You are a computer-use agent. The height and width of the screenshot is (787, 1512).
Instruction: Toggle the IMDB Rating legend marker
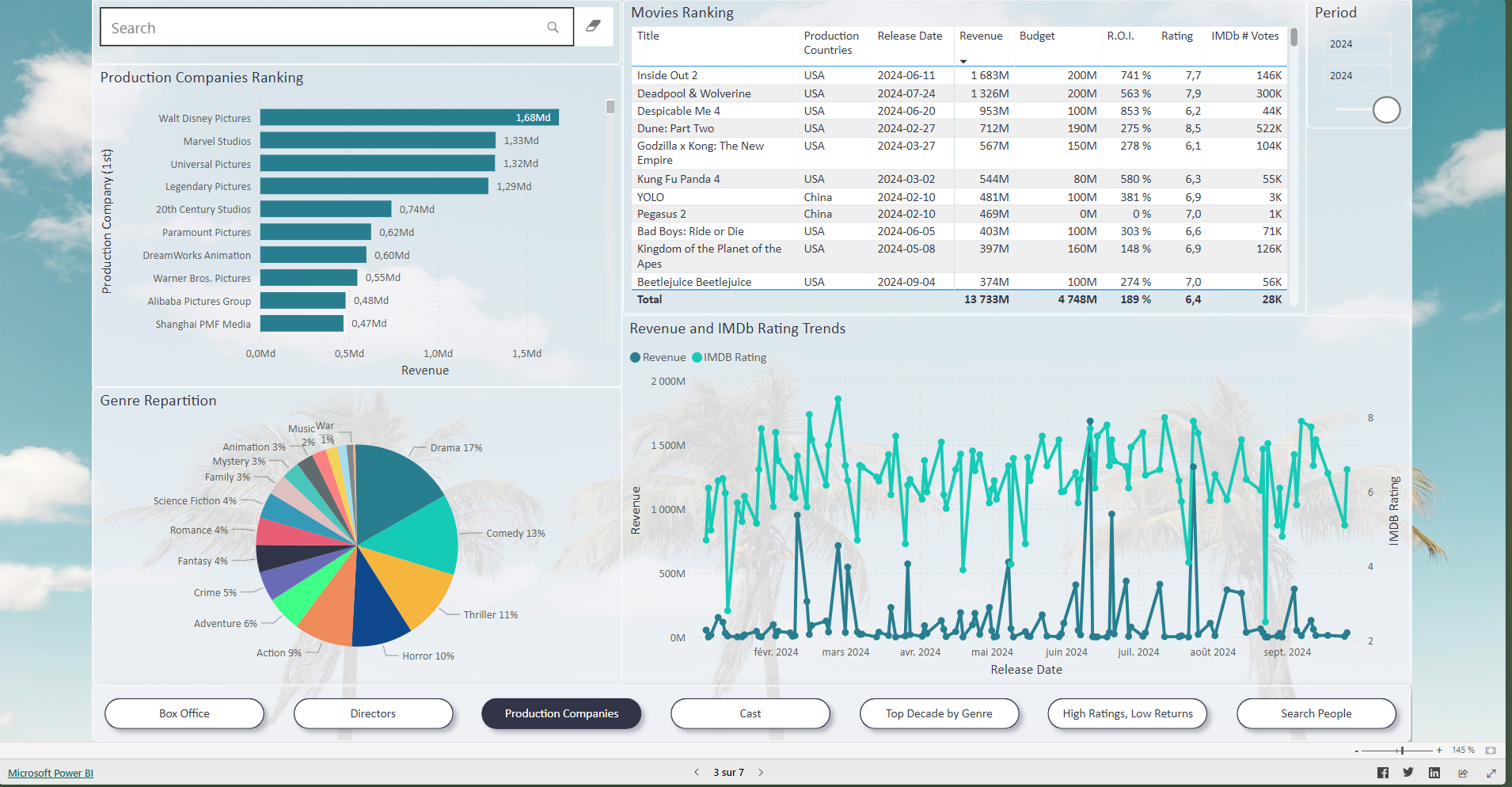click(697, 358)
